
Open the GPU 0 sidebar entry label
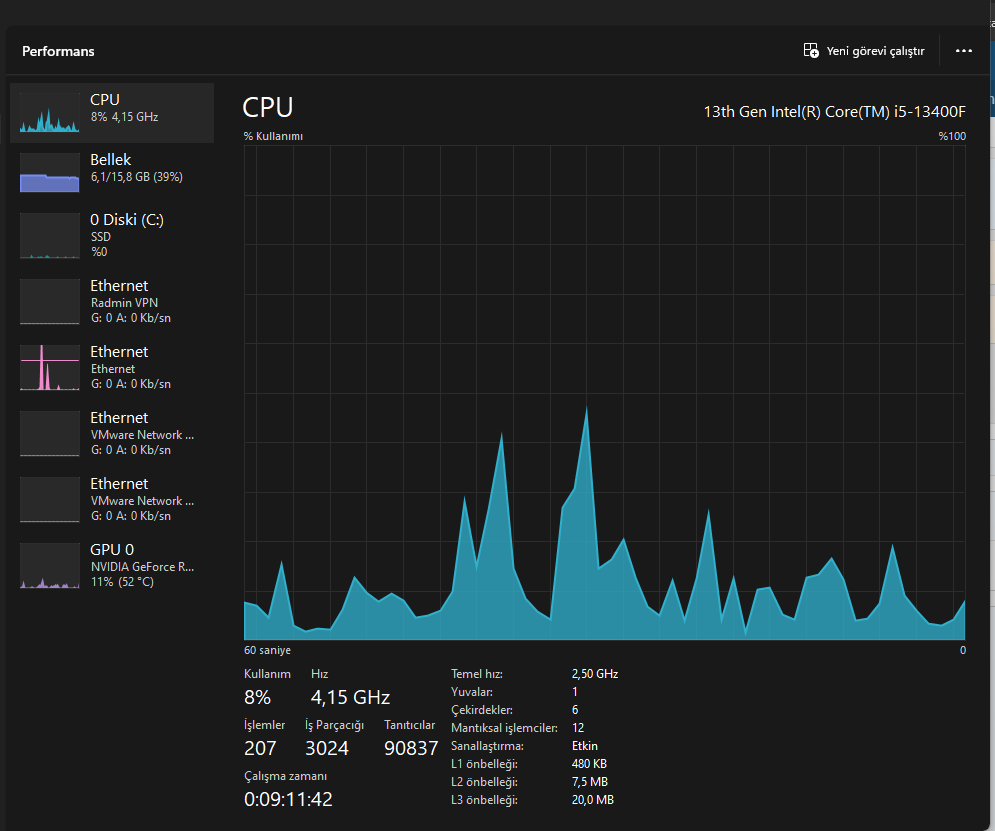pyautogui.click(x=112, y=549)
